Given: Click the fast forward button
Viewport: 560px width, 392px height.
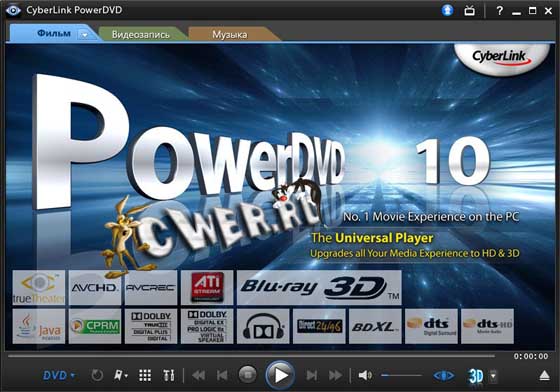Looking at the screenshot, I should click(x=335, y=376).
